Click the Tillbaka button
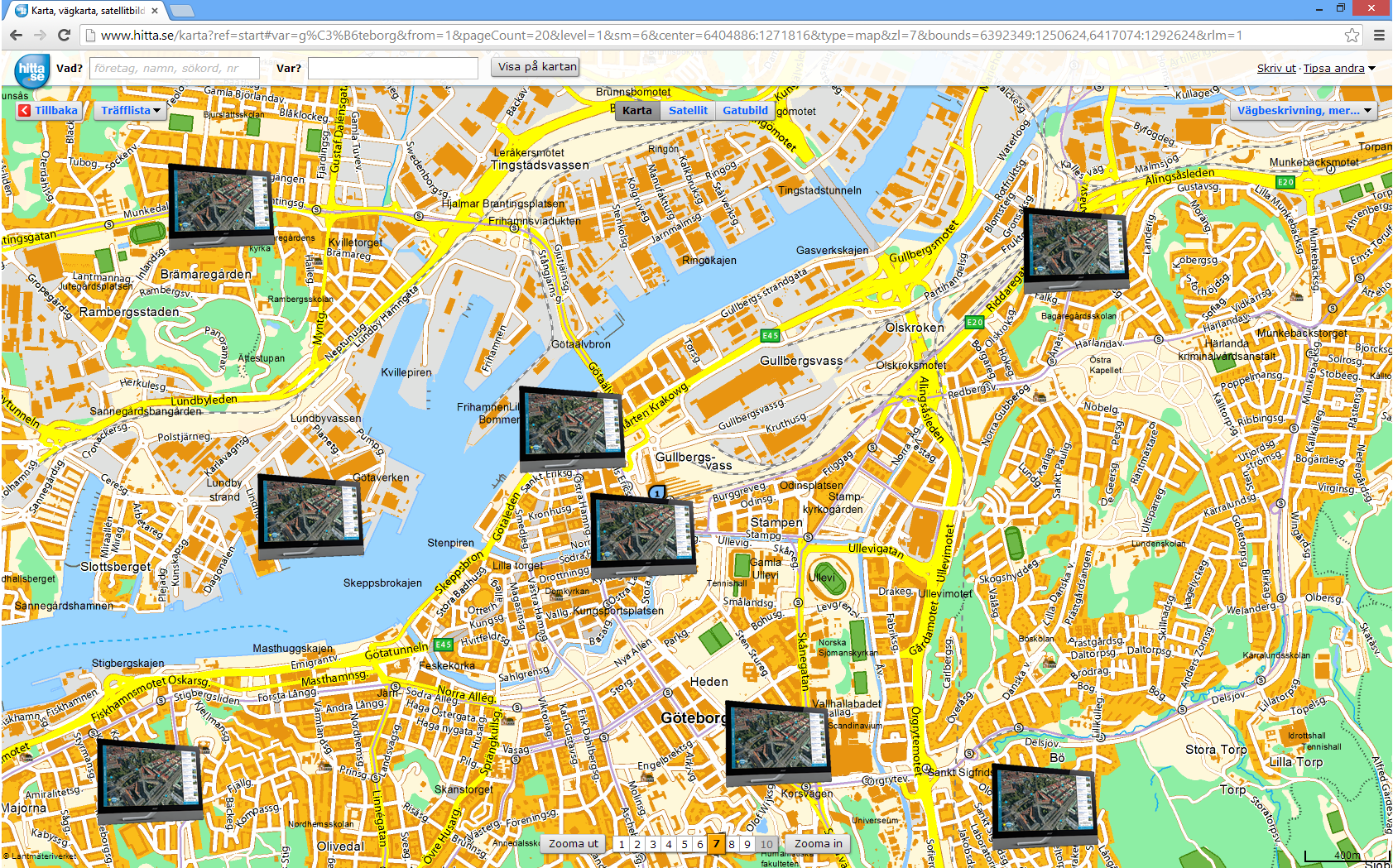Screen dimensions: 1393x868 pos(49,111)
